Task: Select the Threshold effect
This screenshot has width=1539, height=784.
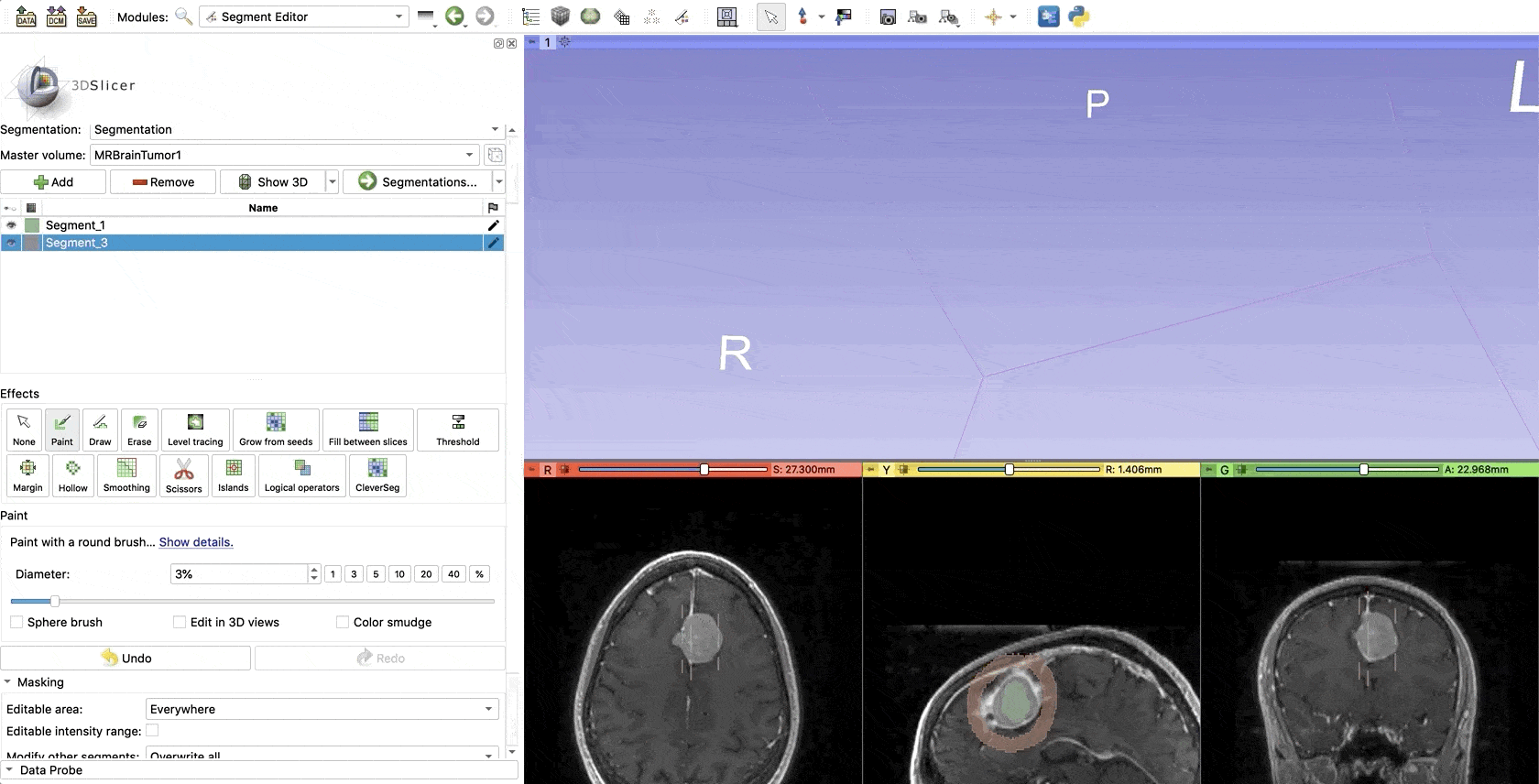Action: coord(458,430)
